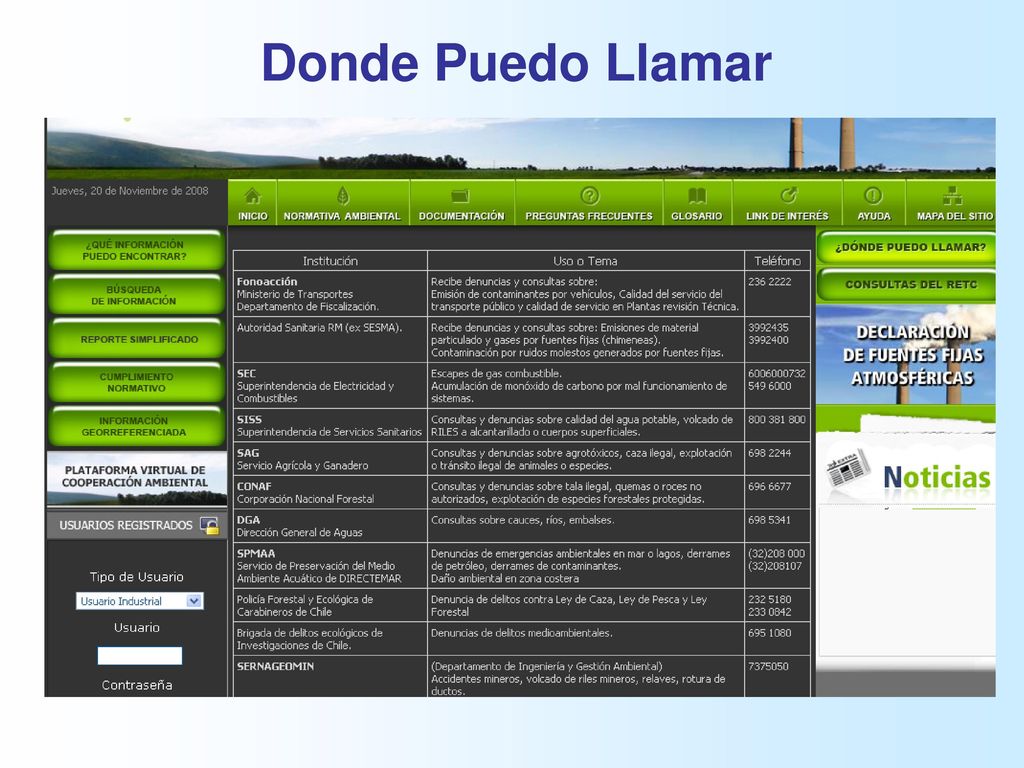Click phone number 698 5341
Viewport: 1024px width, 768px height.
769,520
